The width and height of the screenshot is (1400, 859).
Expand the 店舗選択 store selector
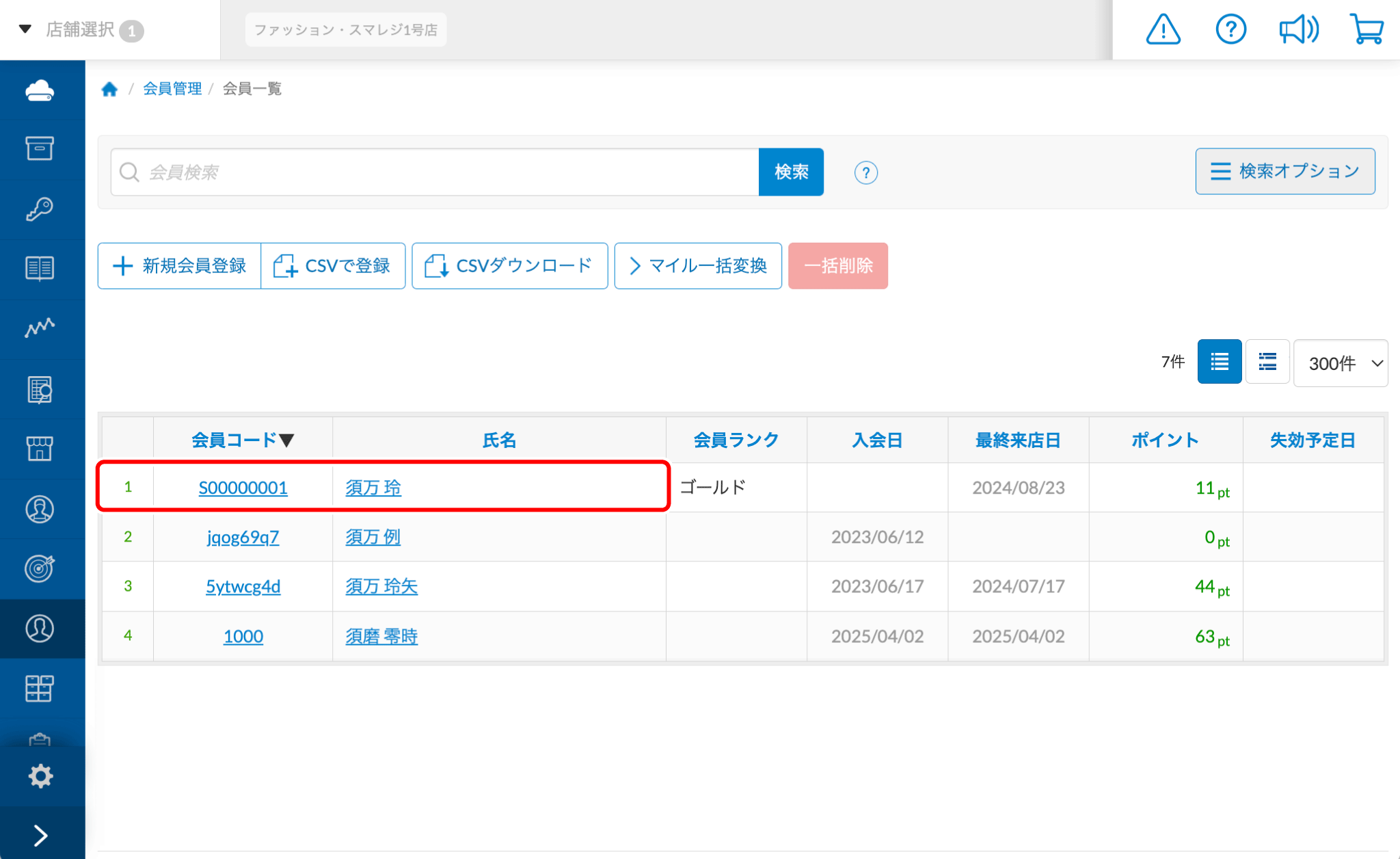coord(81,30)
